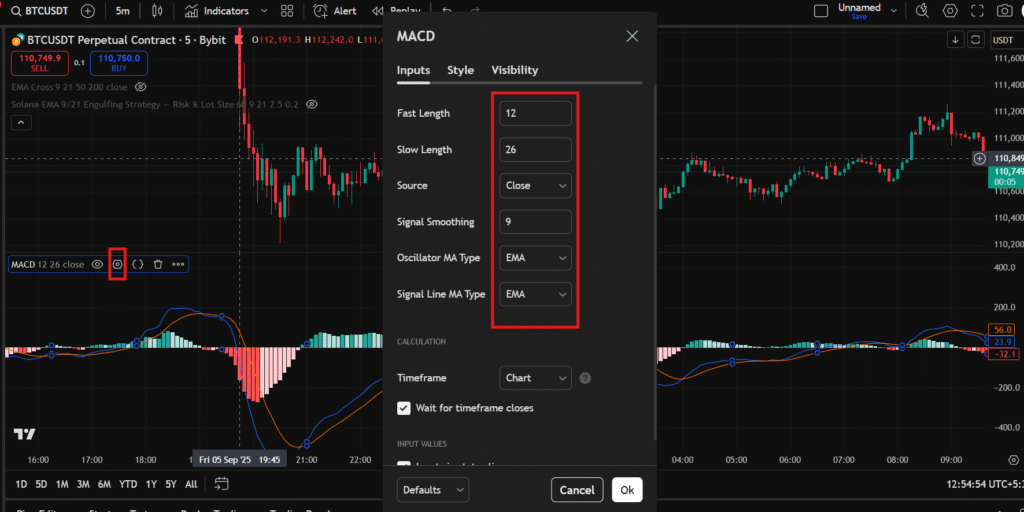
Task: Switch to the Visibility tab
Action: click(x=514, y=70)
